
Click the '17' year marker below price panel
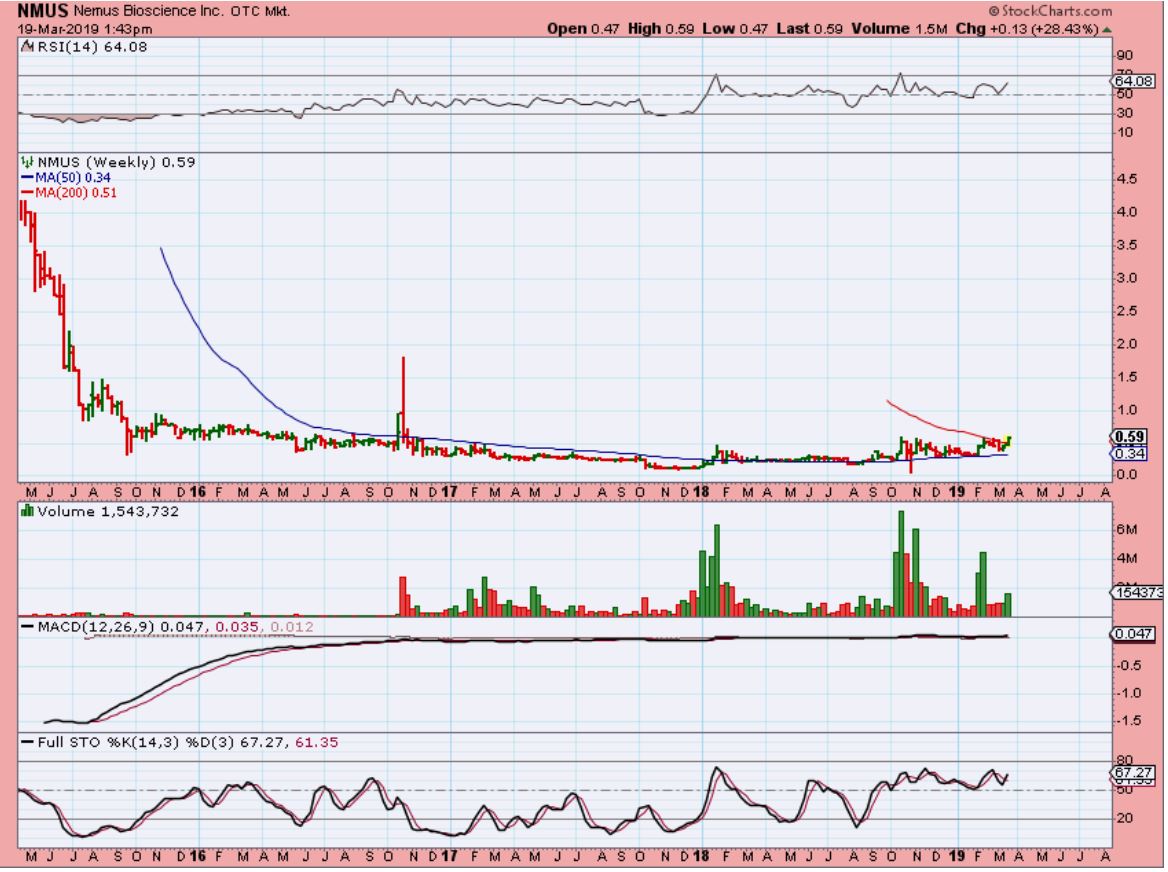point(448,492)
